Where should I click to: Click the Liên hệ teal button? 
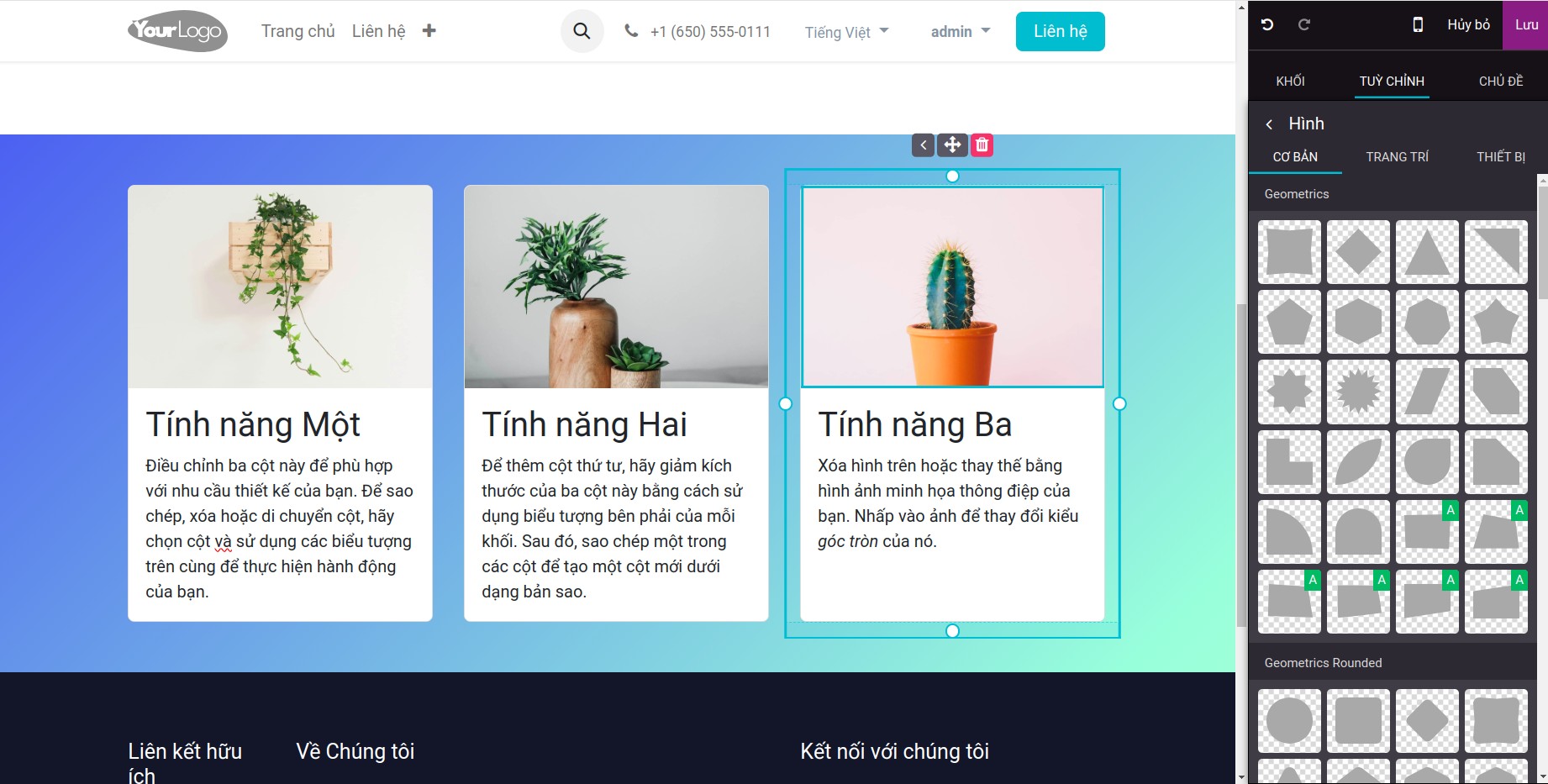click(1060, 31)
